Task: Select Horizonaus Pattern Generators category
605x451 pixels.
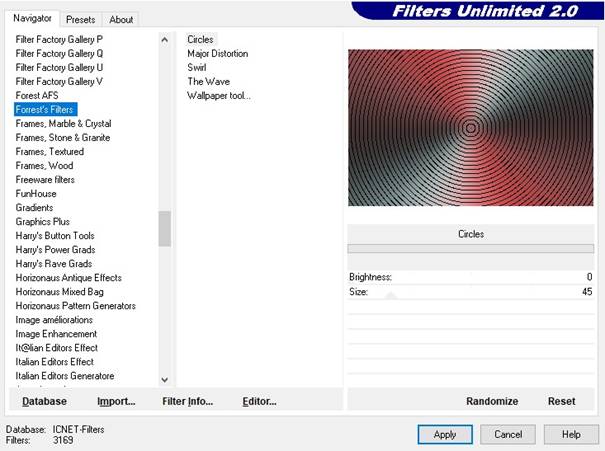Action: pyautogui.click(x=76, y=306)
